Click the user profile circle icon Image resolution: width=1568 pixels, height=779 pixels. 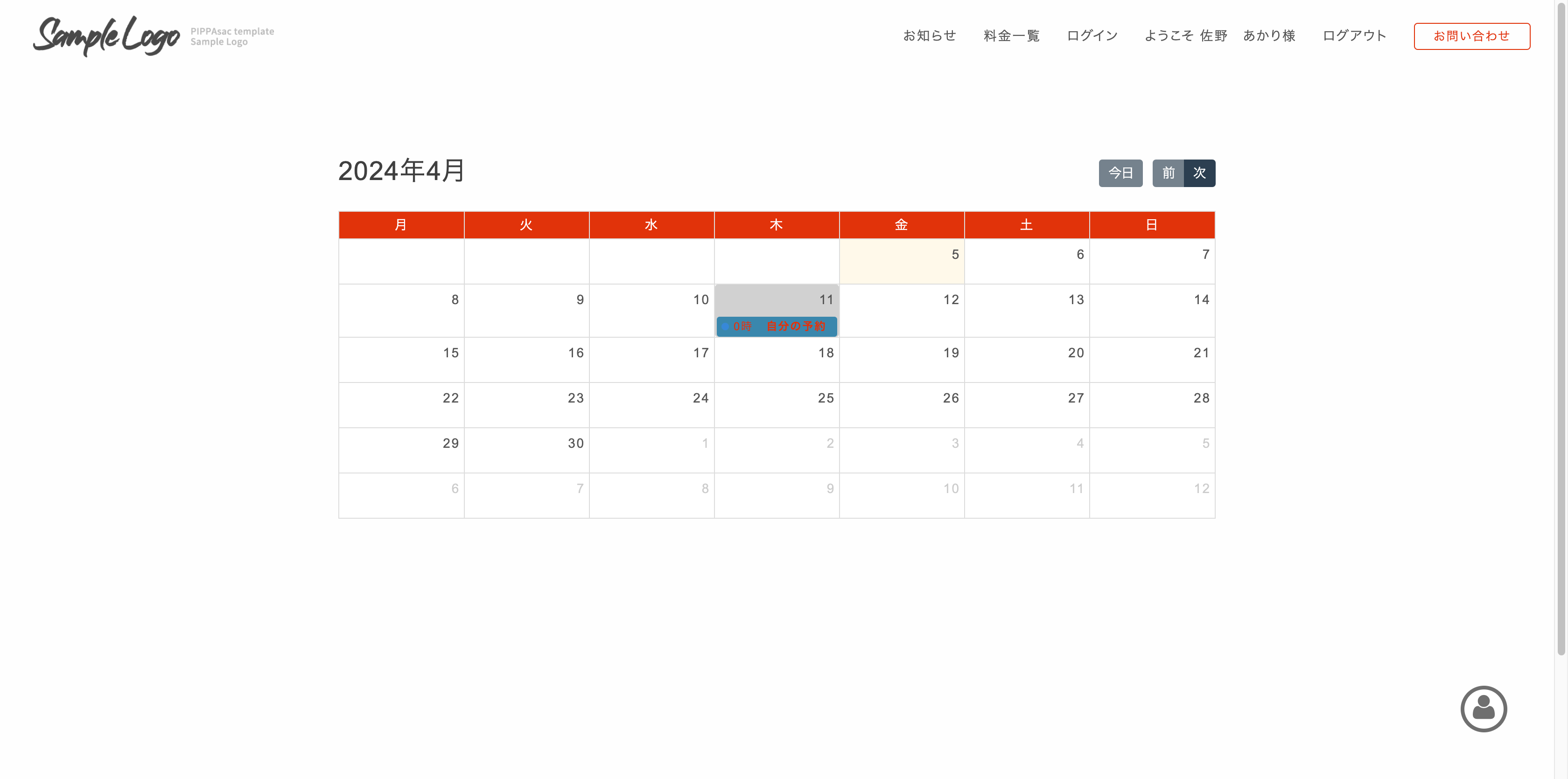[1483, 709]
